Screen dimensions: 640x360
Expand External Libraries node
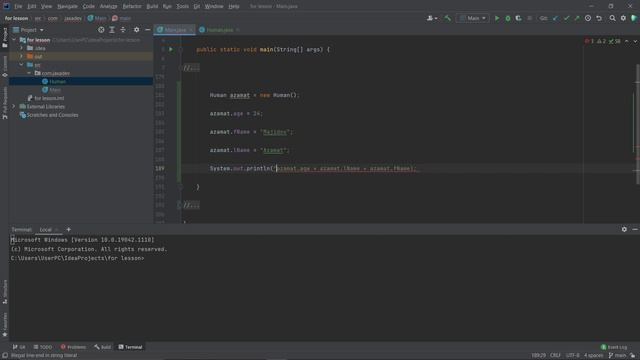click(14, 107)
